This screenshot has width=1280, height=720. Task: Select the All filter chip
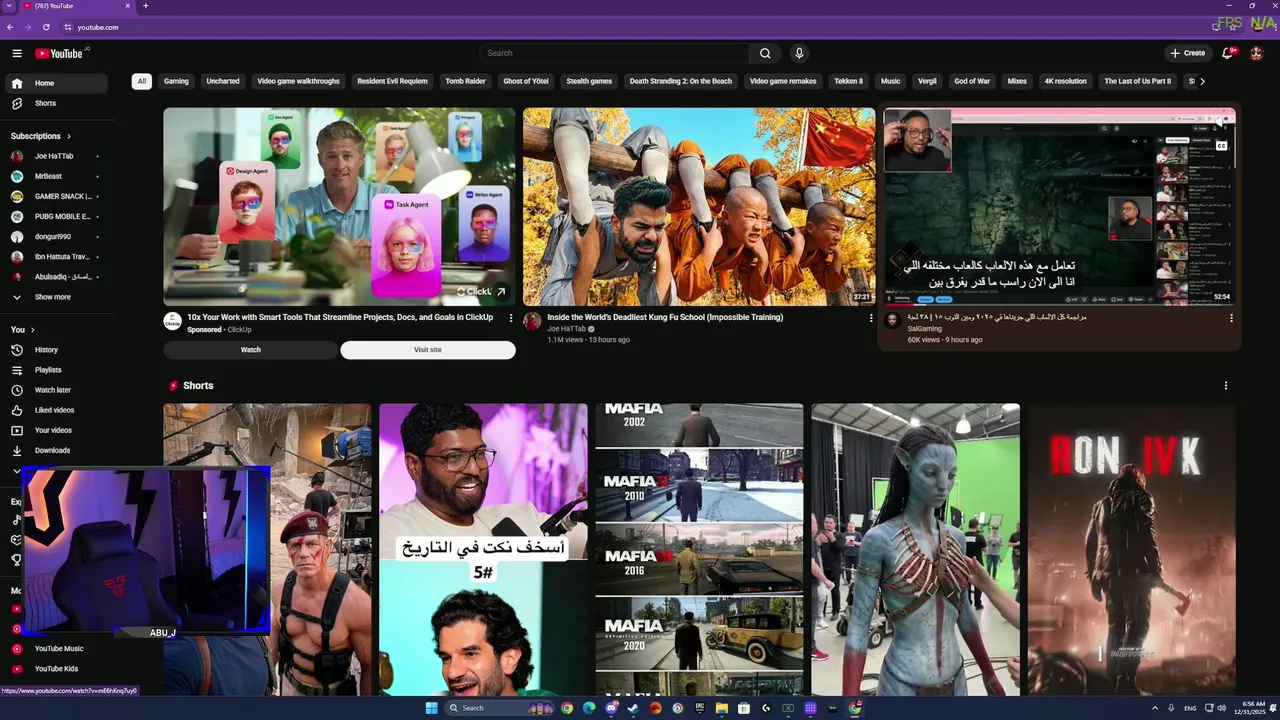[142, 81]
